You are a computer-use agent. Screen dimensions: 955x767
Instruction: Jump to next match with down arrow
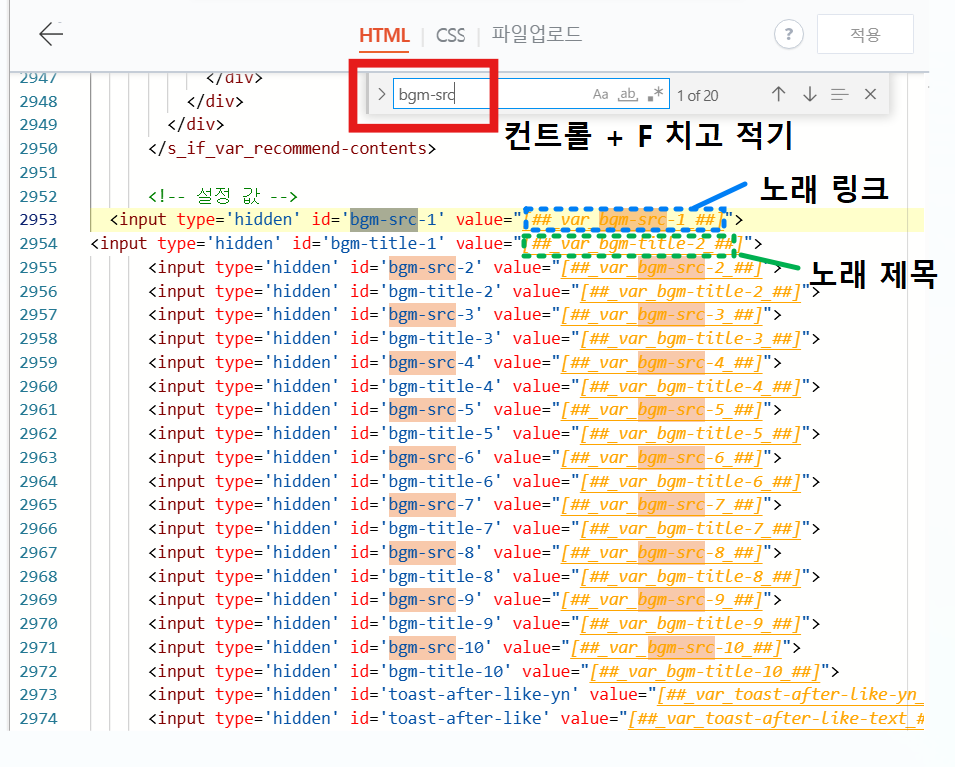(809, 94)
